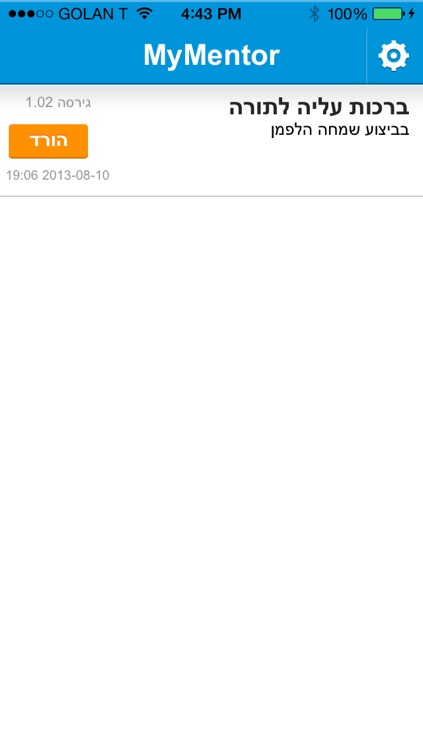Screen dimensions: 423x750
Task: Tap the Bluetooth icon in status bar
Action: pyautogui.click(x=314, y=14)
